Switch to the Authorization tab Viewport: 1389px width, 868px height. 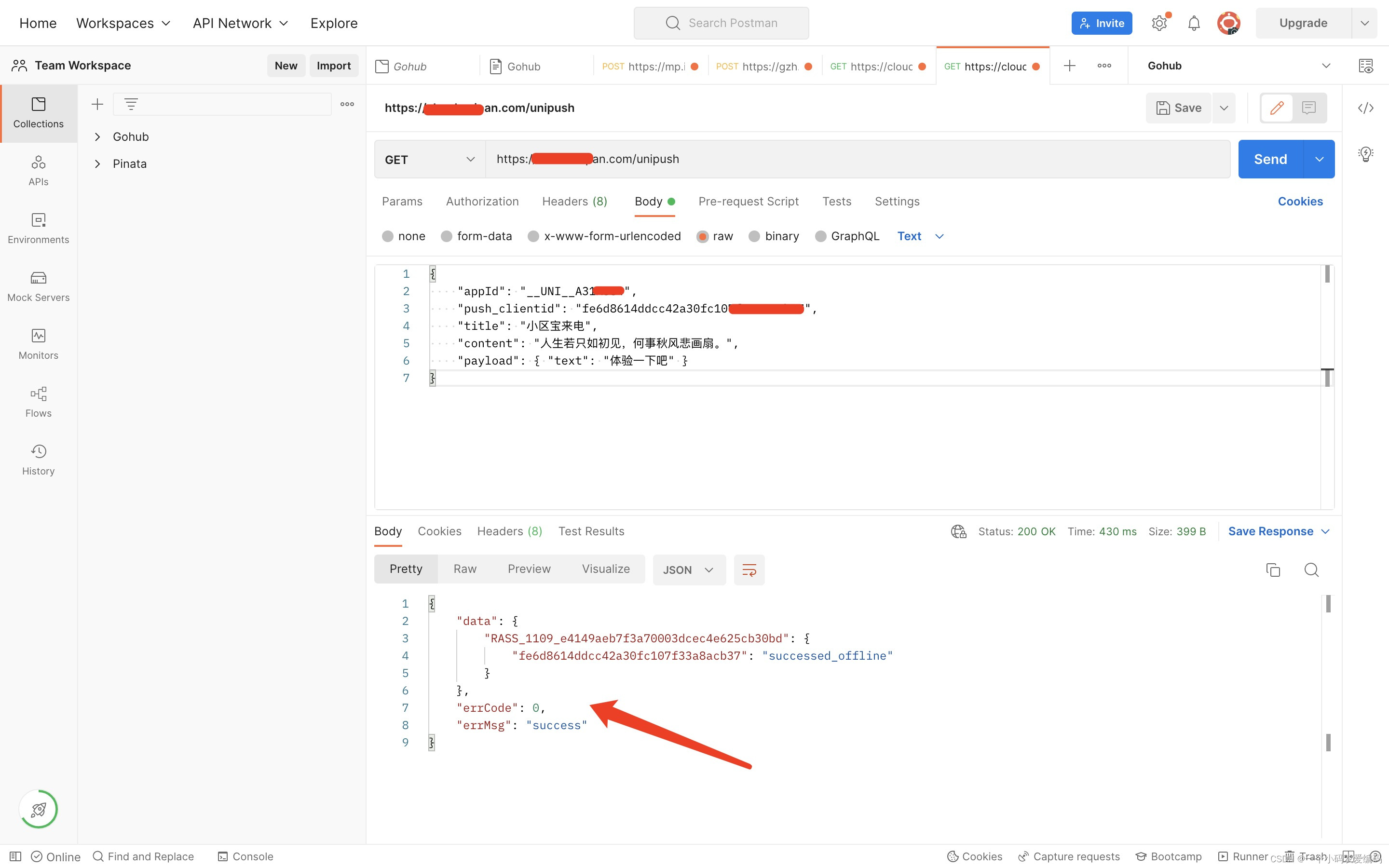click(481, 202)
